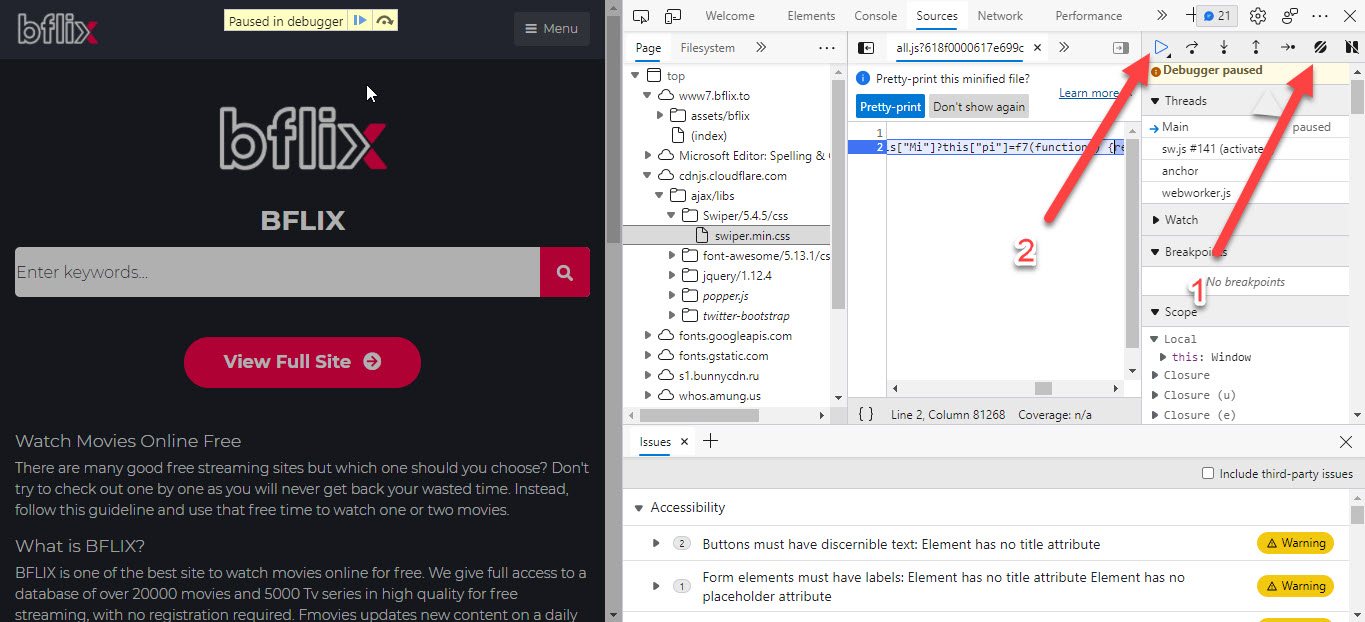Open the DevTools feedback icon beside the gear

click(x=1290, y=16)
